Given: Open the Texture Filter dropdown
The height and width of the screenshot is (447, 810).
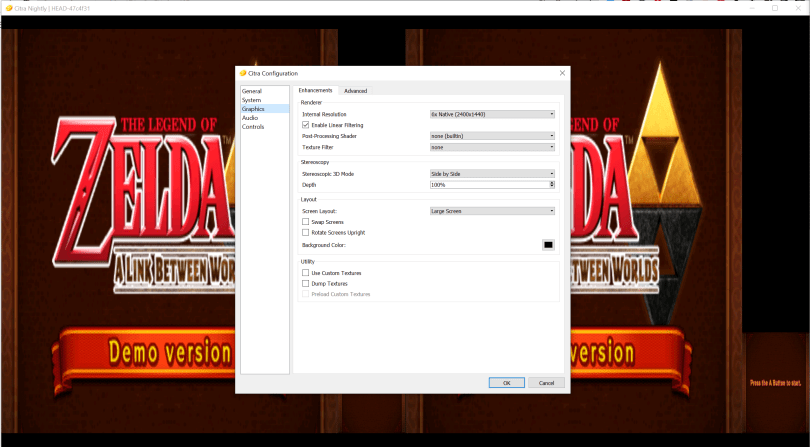Looking at the screenshot, I should click(x=492, y=147).
